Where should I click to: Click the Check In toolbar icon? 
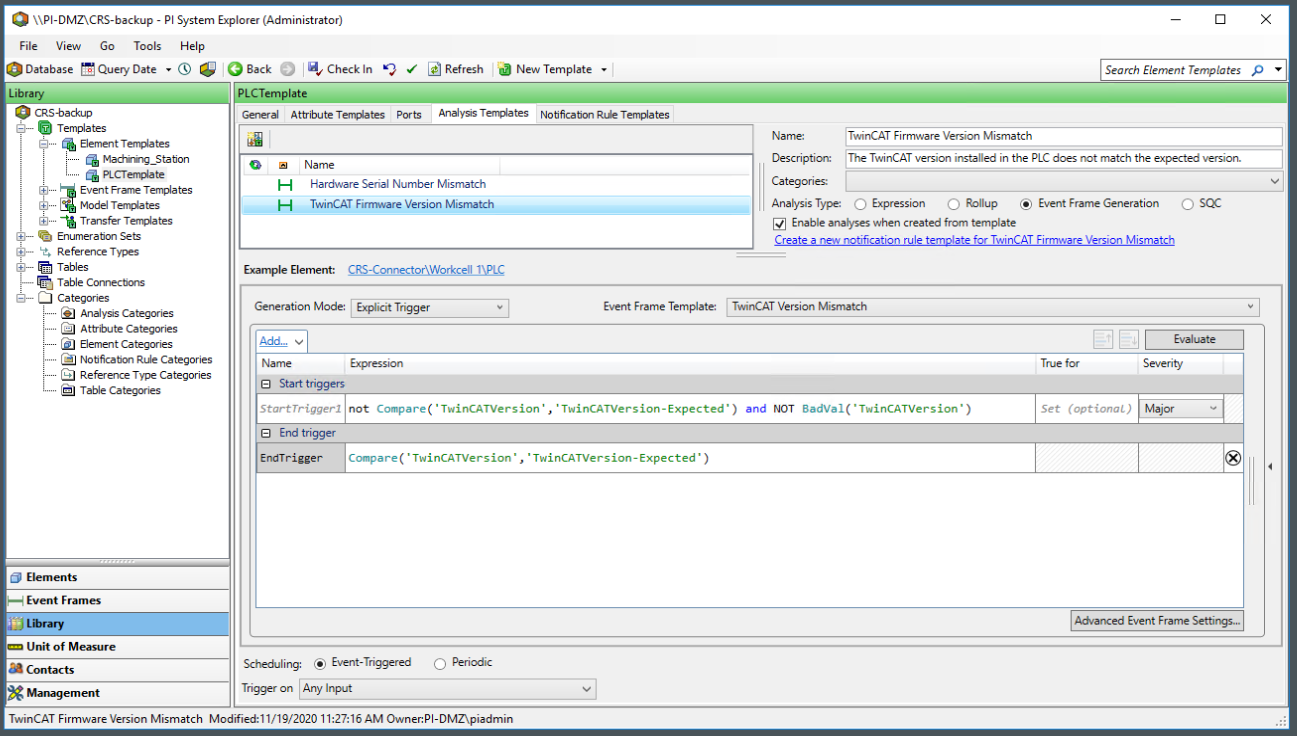[315, 69]
